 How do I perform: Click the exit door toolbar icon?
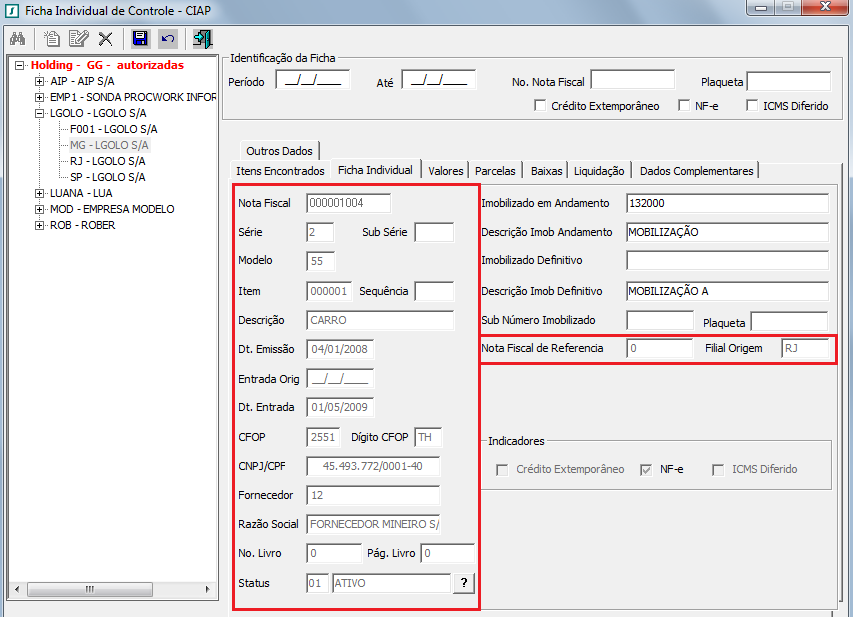click(x=203, y=39)
